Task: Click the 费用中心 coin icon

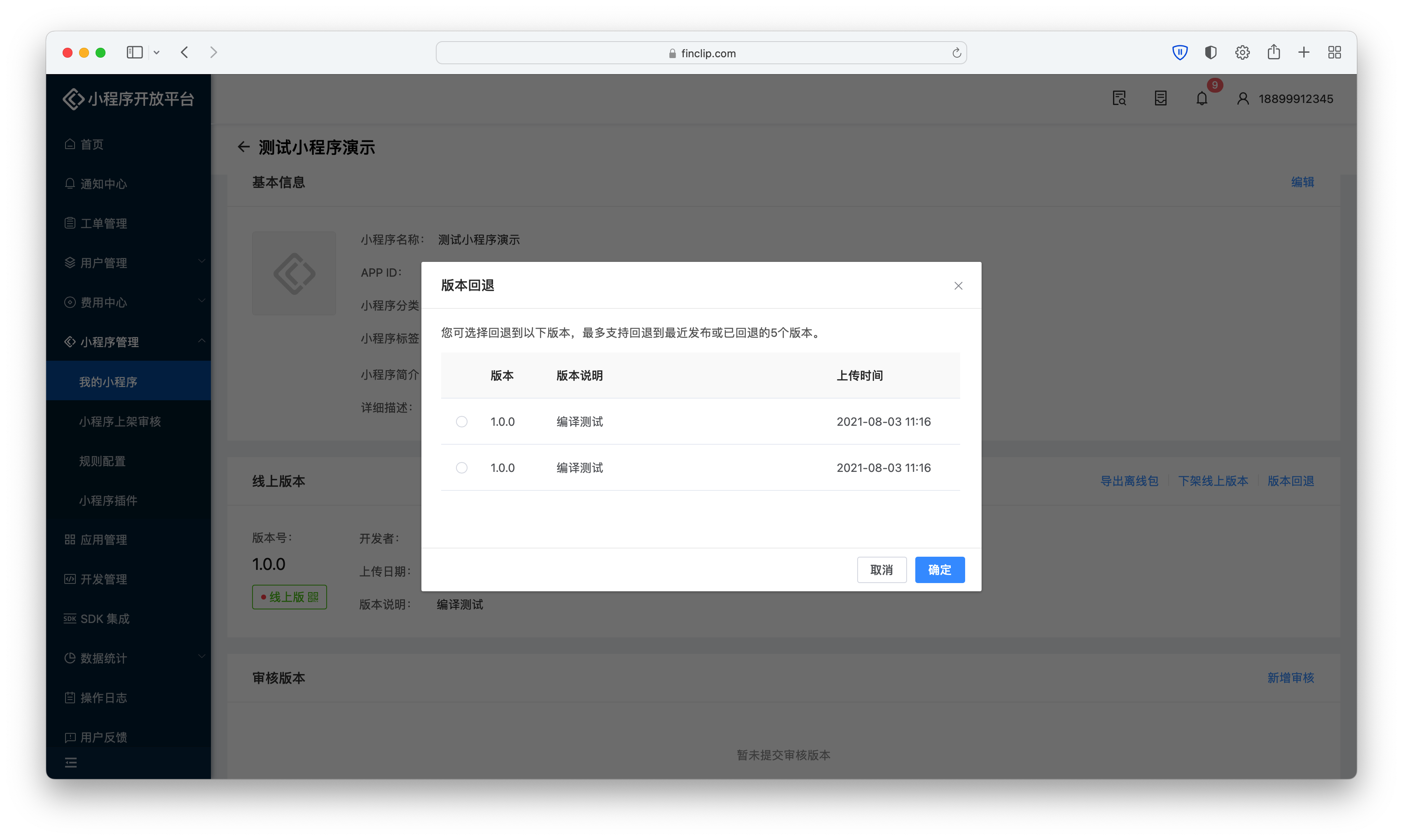Action: (70, 302)
